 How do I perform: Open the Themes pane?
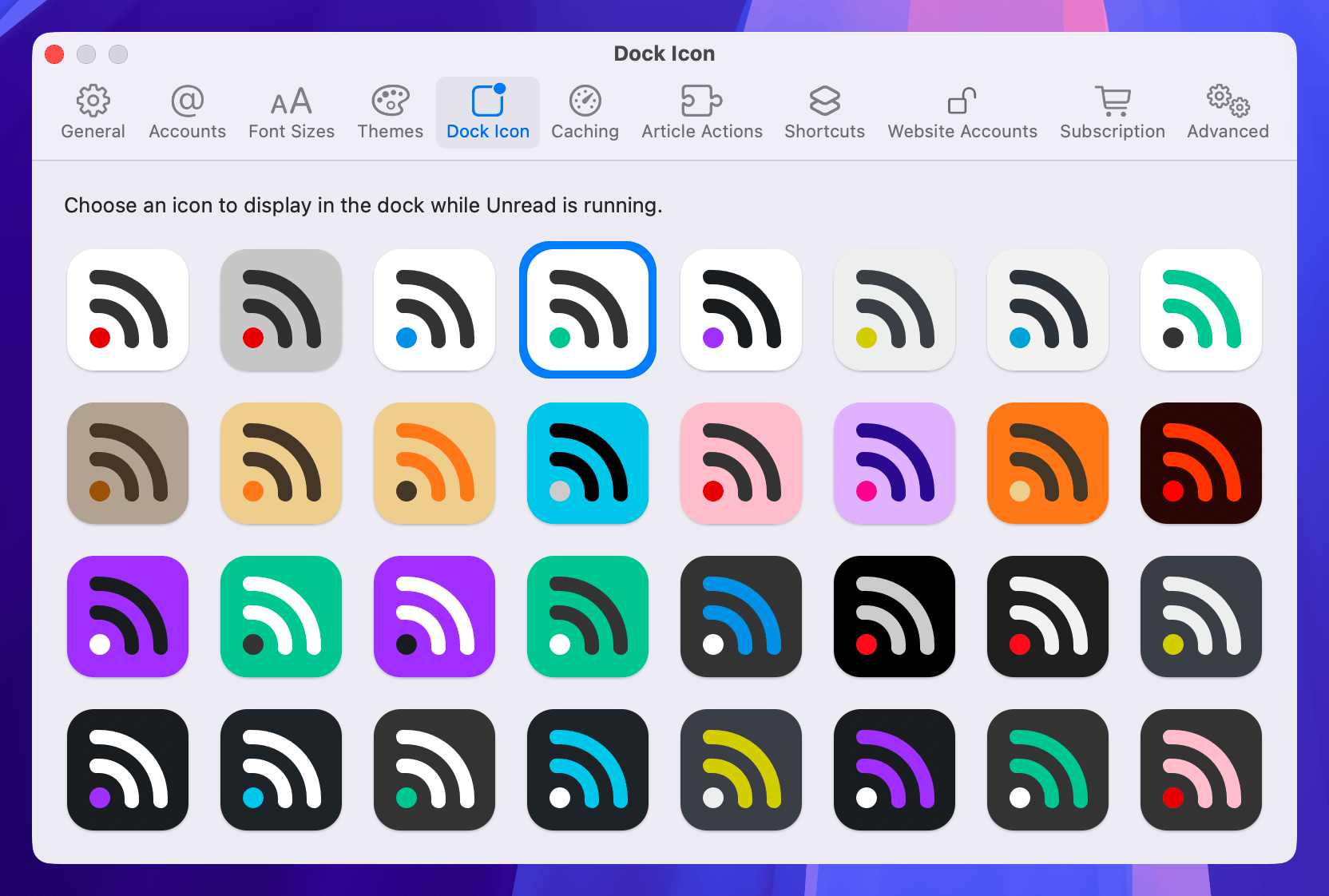tap(390, 112)
